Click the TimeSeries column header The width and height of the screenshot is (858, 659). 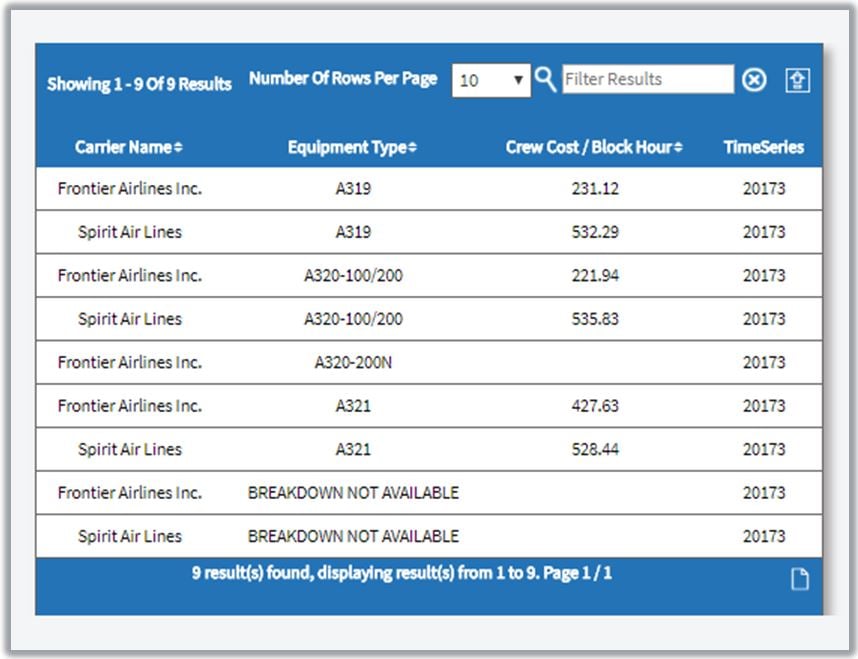point(763,147)
